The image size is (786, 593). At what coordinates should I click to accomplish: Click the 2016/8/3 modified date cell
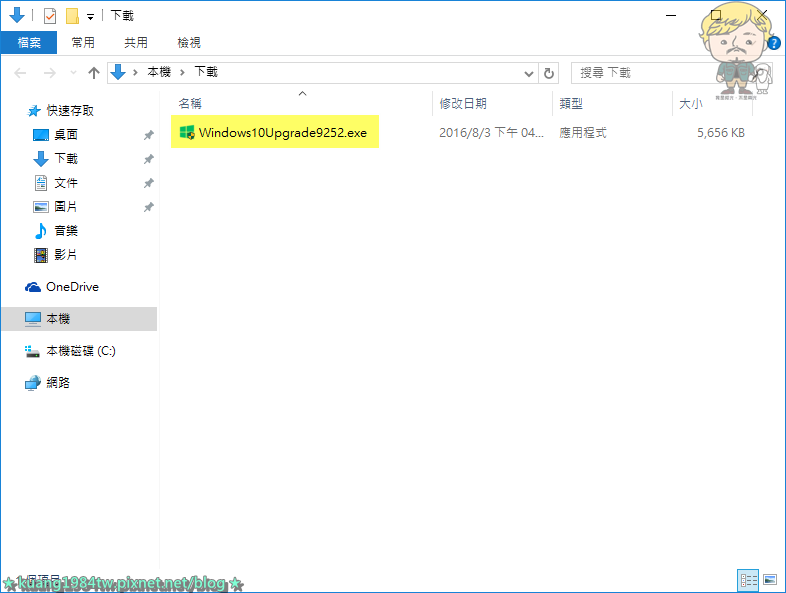[x=491, y=133]
